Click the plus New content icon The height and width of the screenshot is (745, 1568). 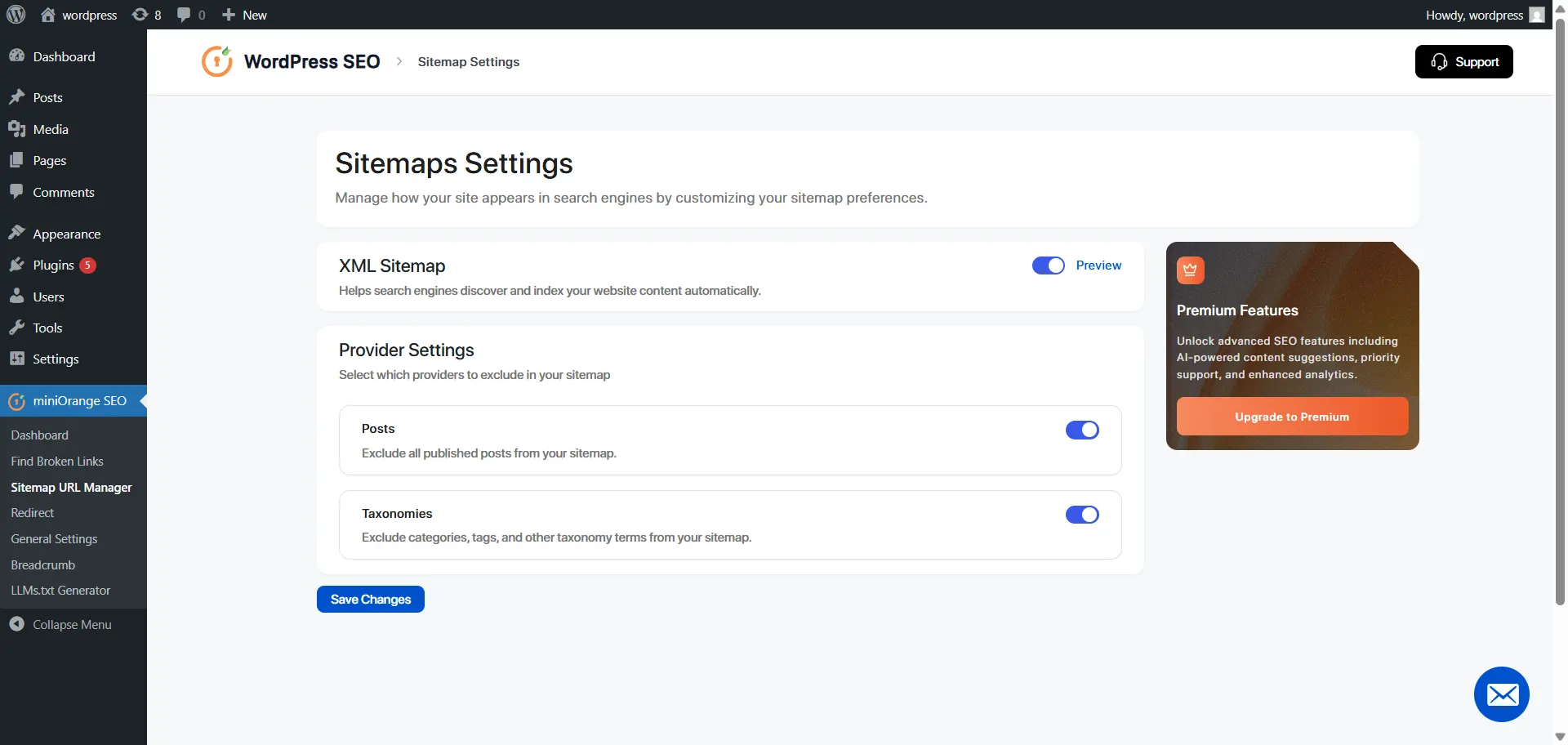point(229,15)
